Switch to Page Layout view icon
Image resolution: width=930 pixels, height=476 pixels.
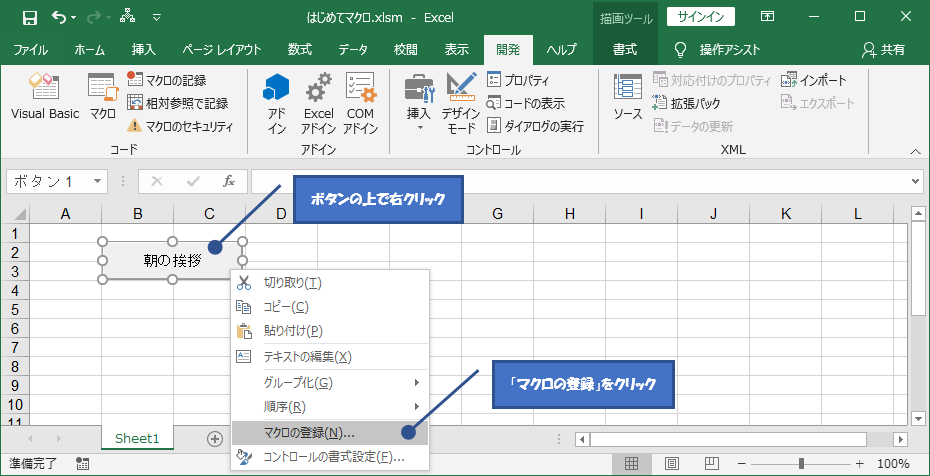[x=671, y=464]
